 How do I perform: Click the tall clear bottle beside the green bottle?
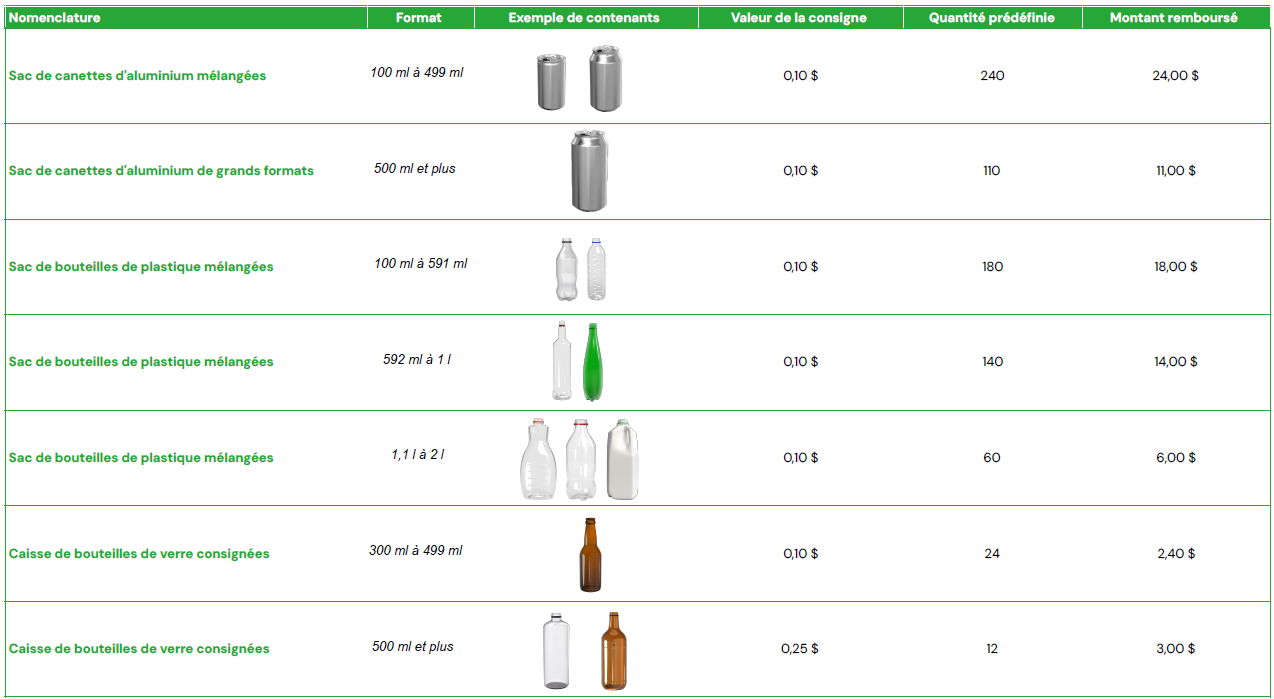pyautogui.click(x=561, y=362)
